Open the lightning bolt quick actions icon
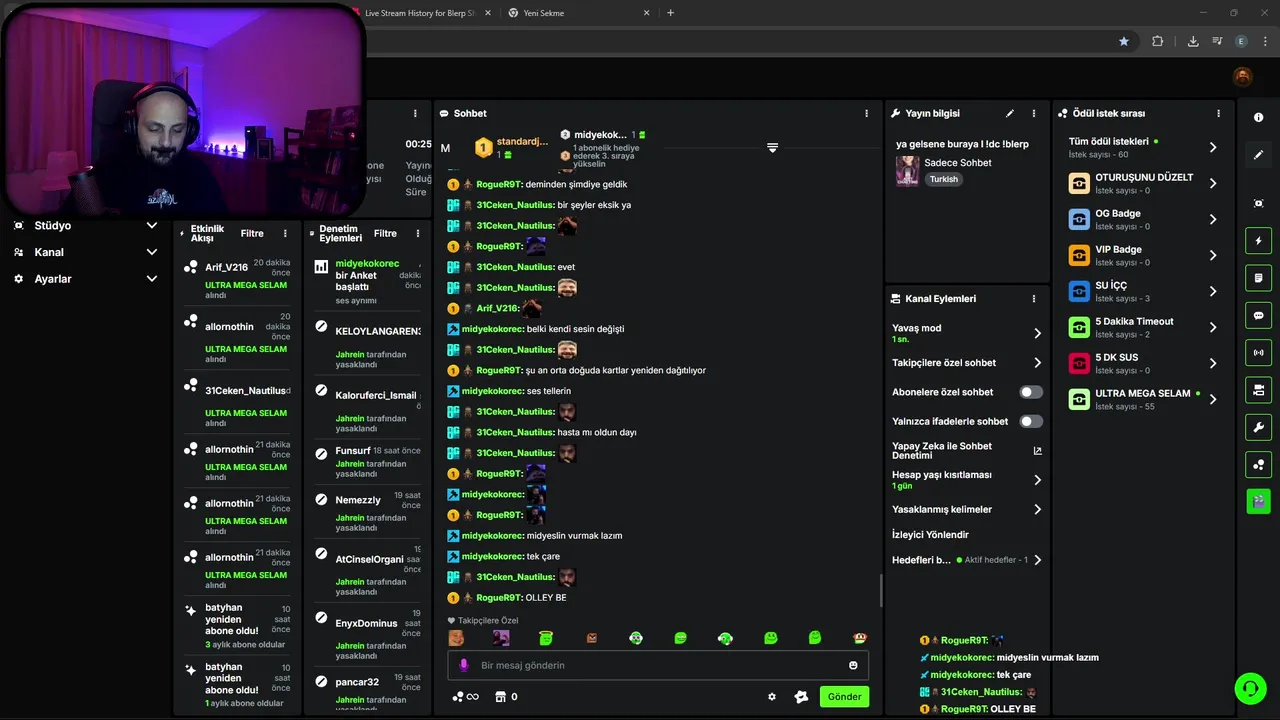Image resolution: width=1280 pixels, height=720 pixels. 1258,241
